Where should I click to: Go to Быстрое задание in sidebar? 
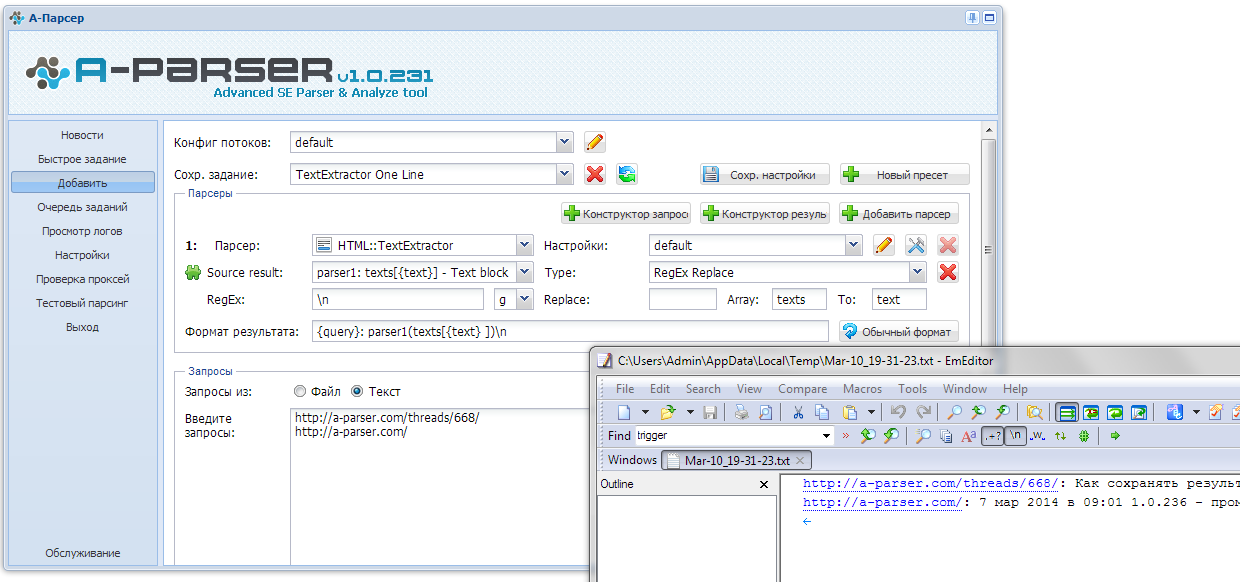(82, 159)
